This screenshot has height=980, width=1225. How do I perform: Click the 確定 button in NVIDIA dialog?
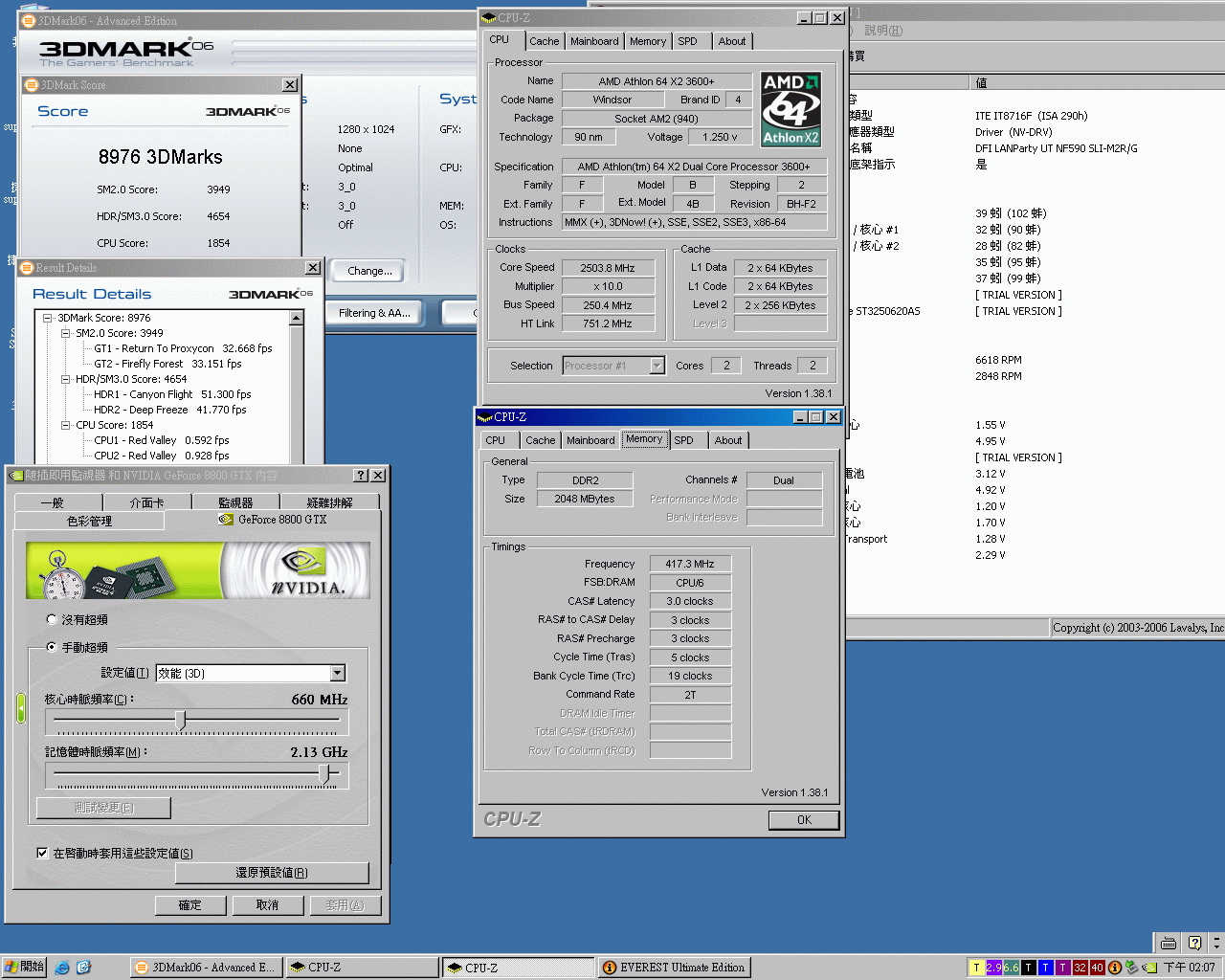click(190, 904)
